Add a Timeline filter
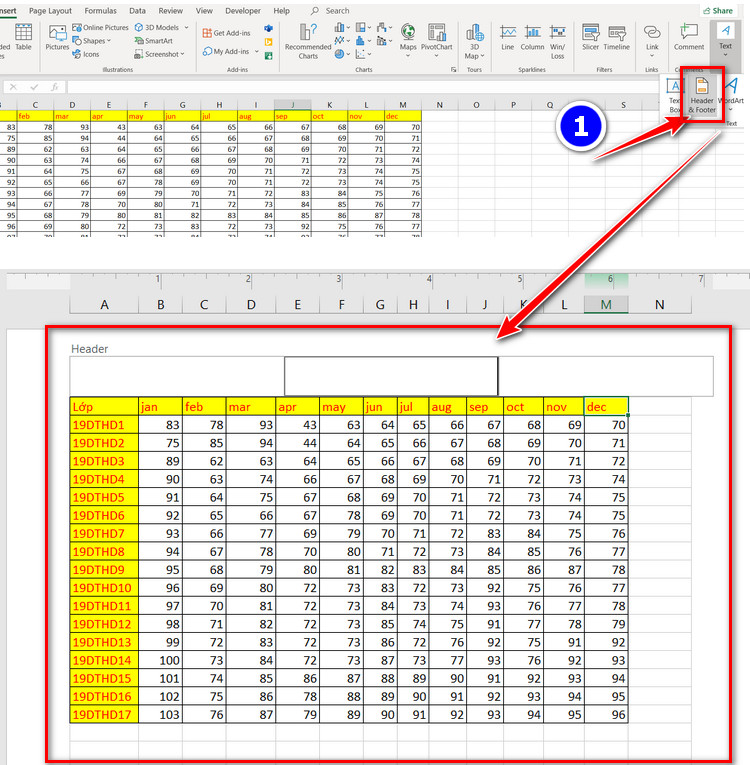The height and width of the screenshot is (765, 750). point(617,38)
